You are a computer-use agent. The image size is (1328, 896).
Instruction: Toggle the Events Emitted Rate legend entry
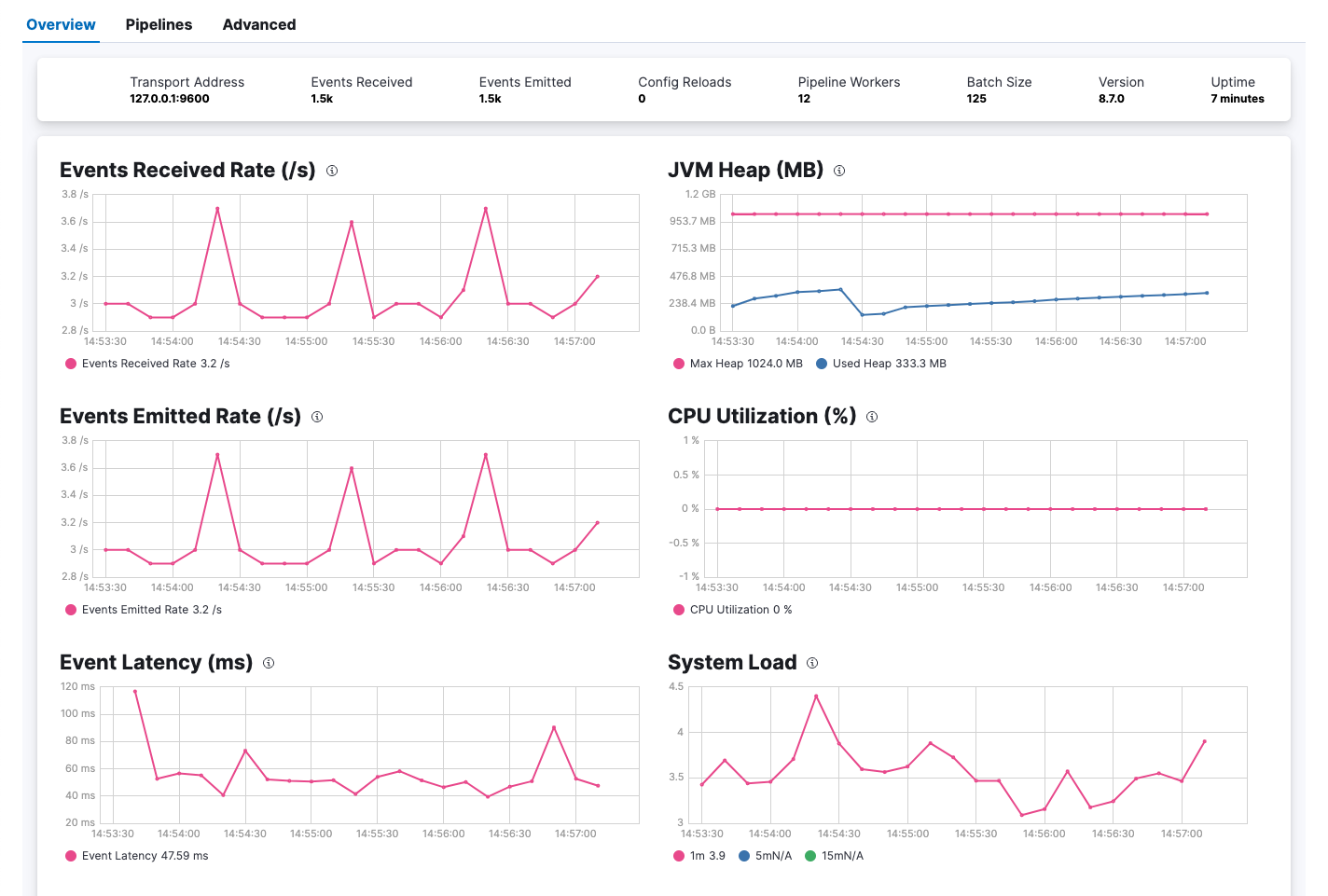(143, 609)
